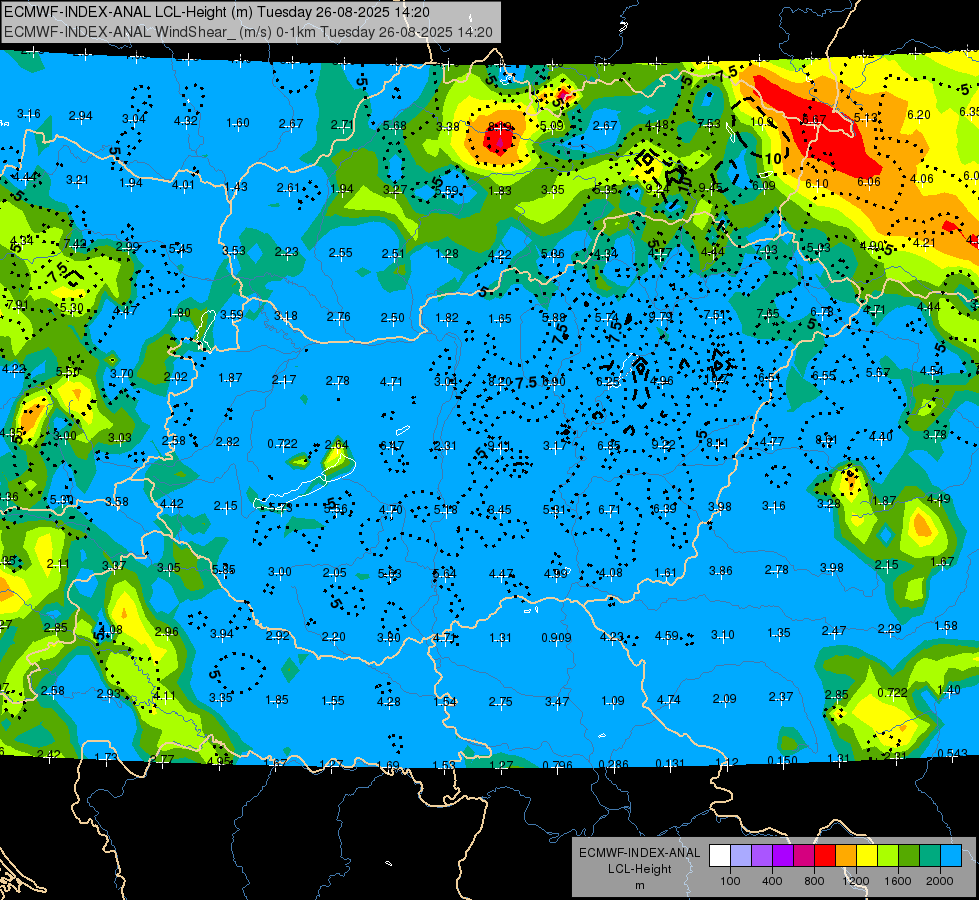Viewport: 979px width, 900px height.
Task: Click the wind shear value 10.9
Action: [x=762, y=122]
